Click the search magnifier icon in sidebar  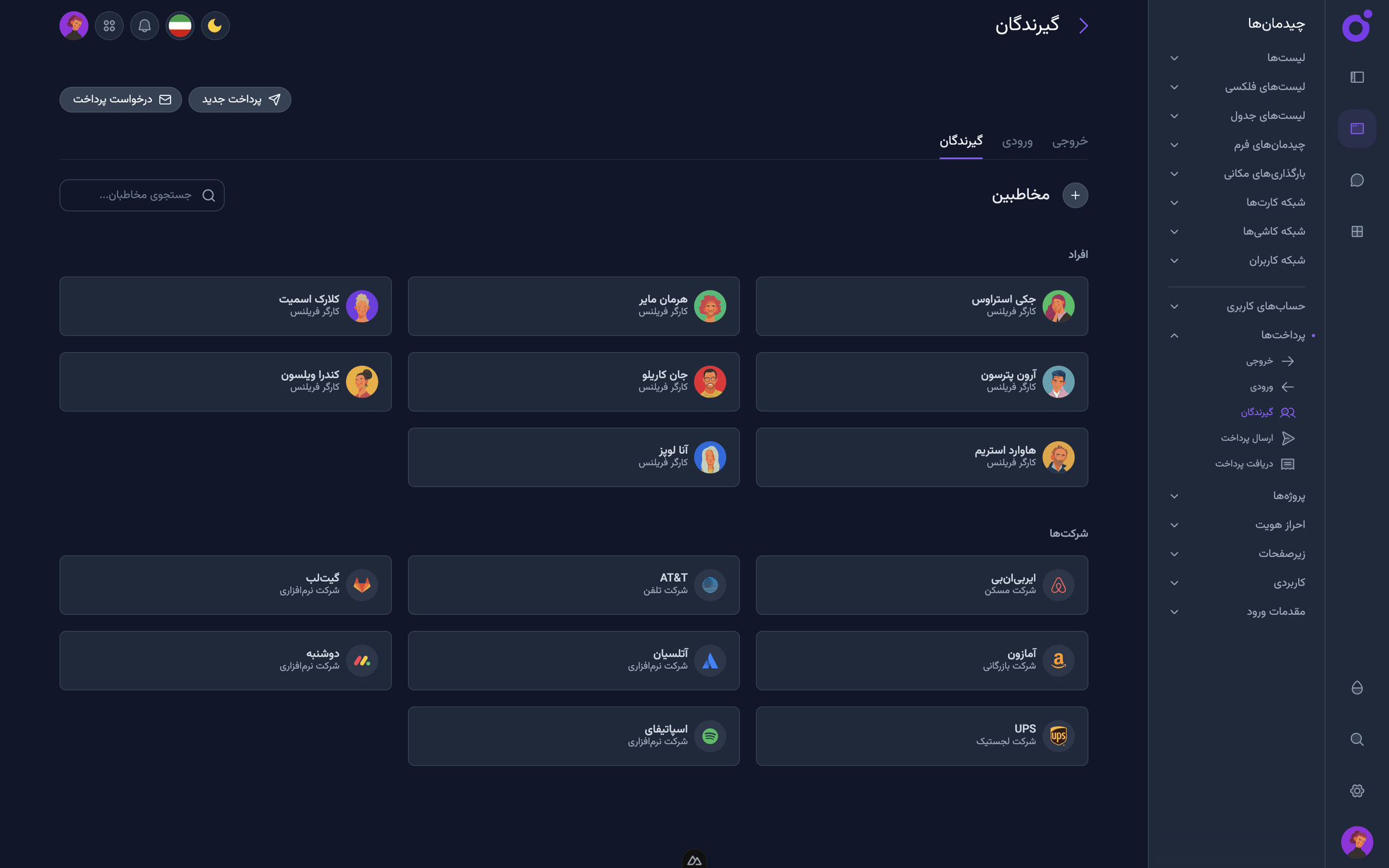coord(1357,739)
